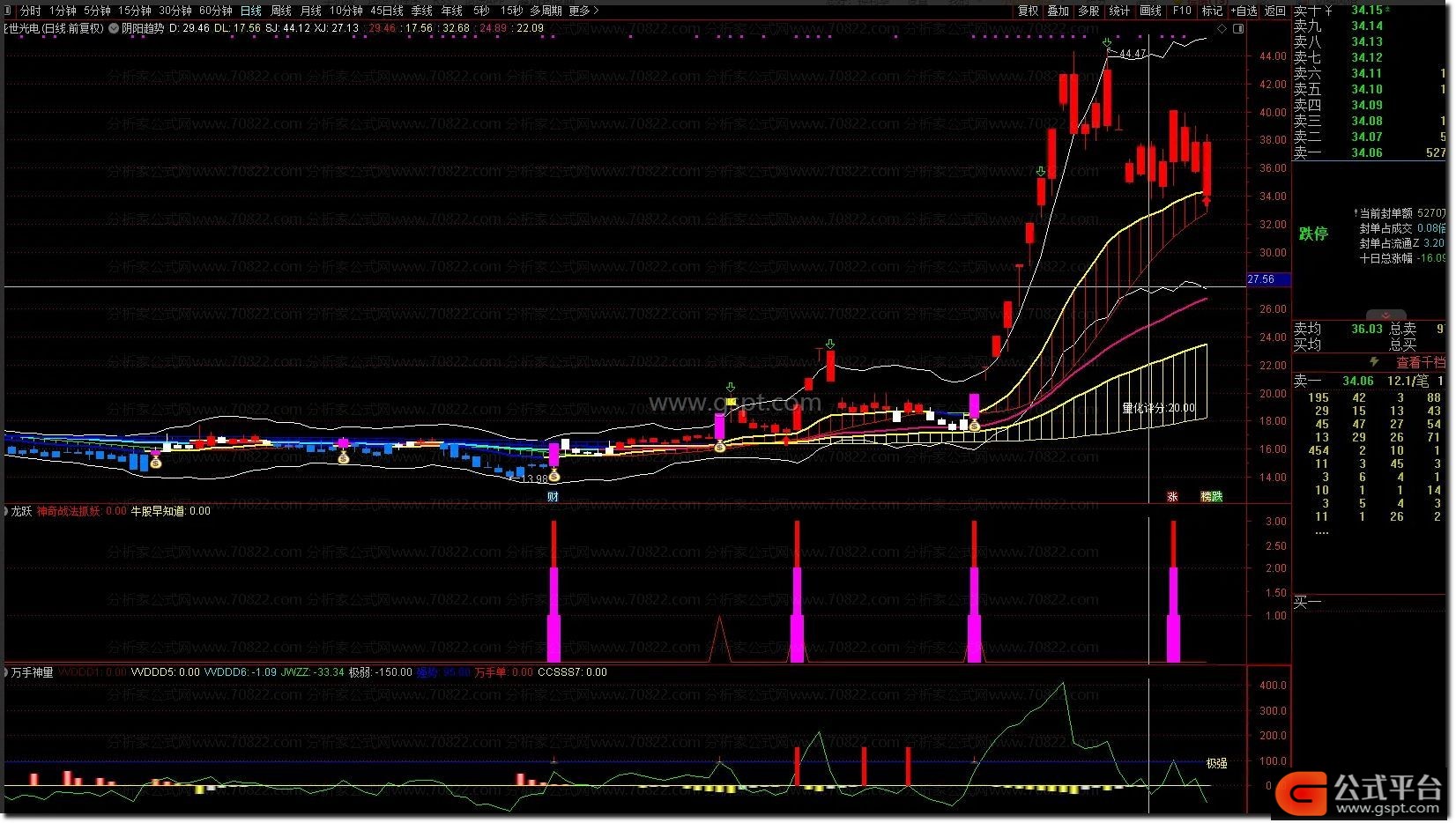Click the 复权 adjustment button
Viewport: 1456px width, 823px height.
1029,11
